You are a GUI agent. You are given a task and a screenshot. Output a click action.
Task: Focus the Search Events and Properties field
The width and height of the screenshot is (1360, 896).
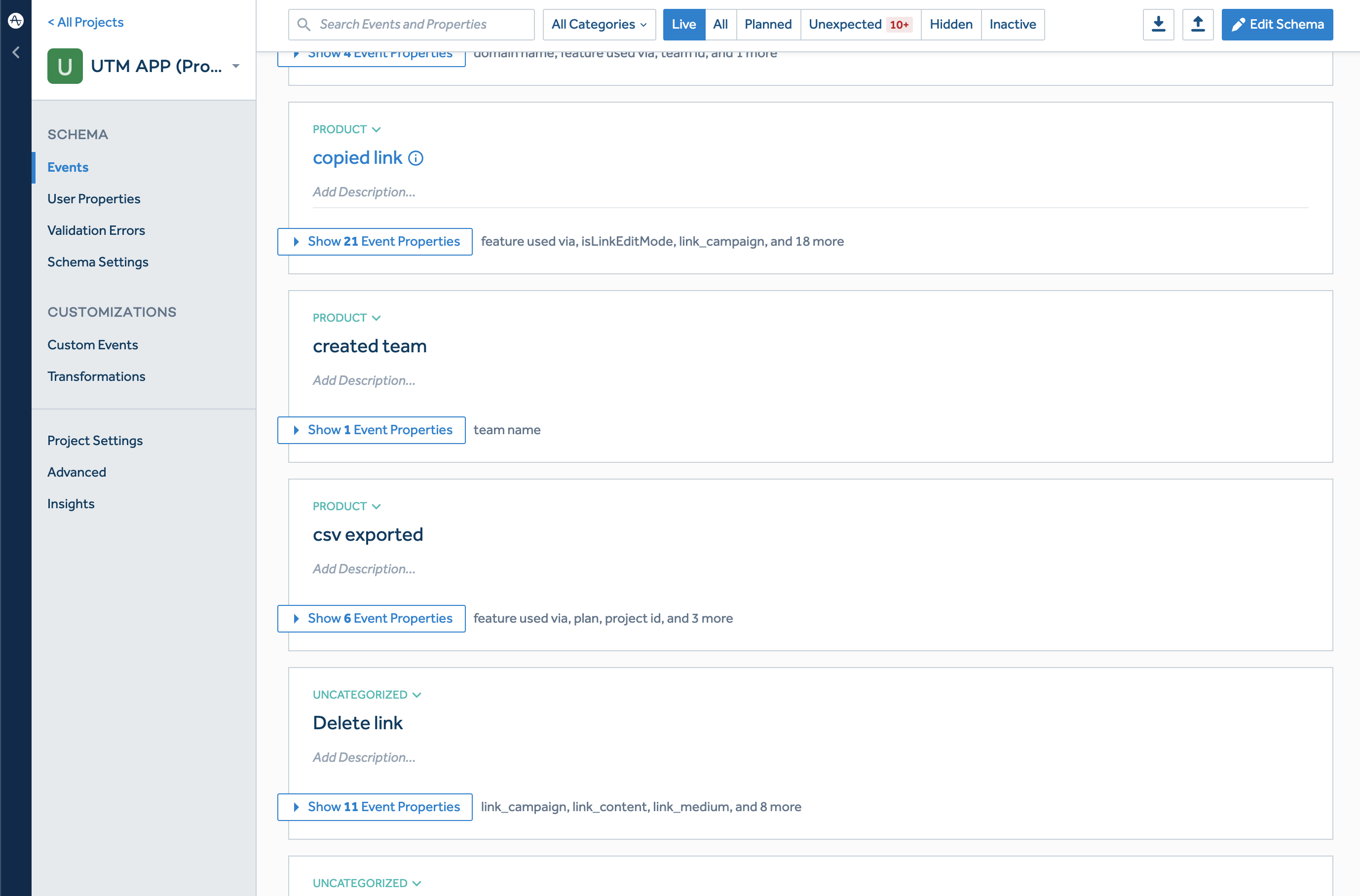coord(412,25)
